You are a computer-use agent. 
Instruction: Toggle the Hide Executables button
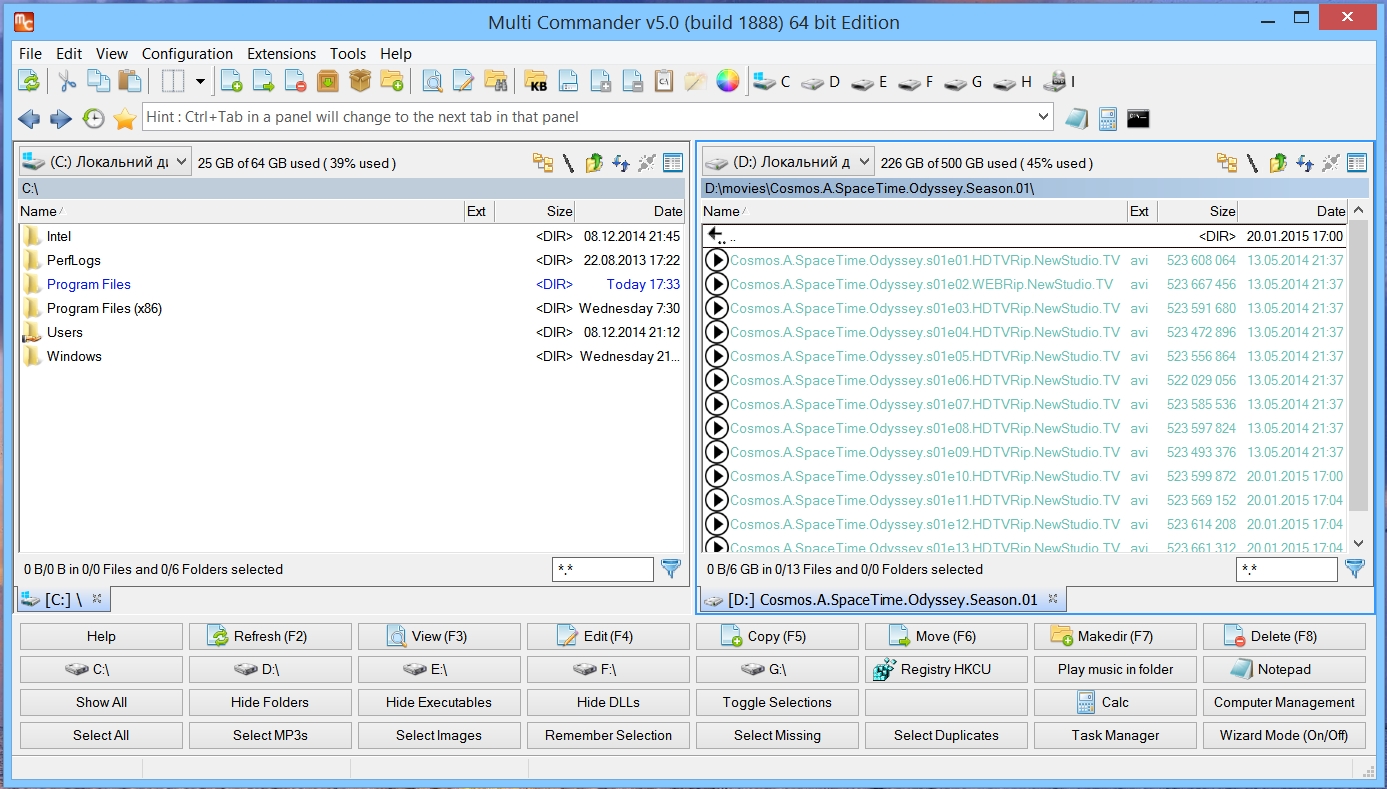click(439, 702)
